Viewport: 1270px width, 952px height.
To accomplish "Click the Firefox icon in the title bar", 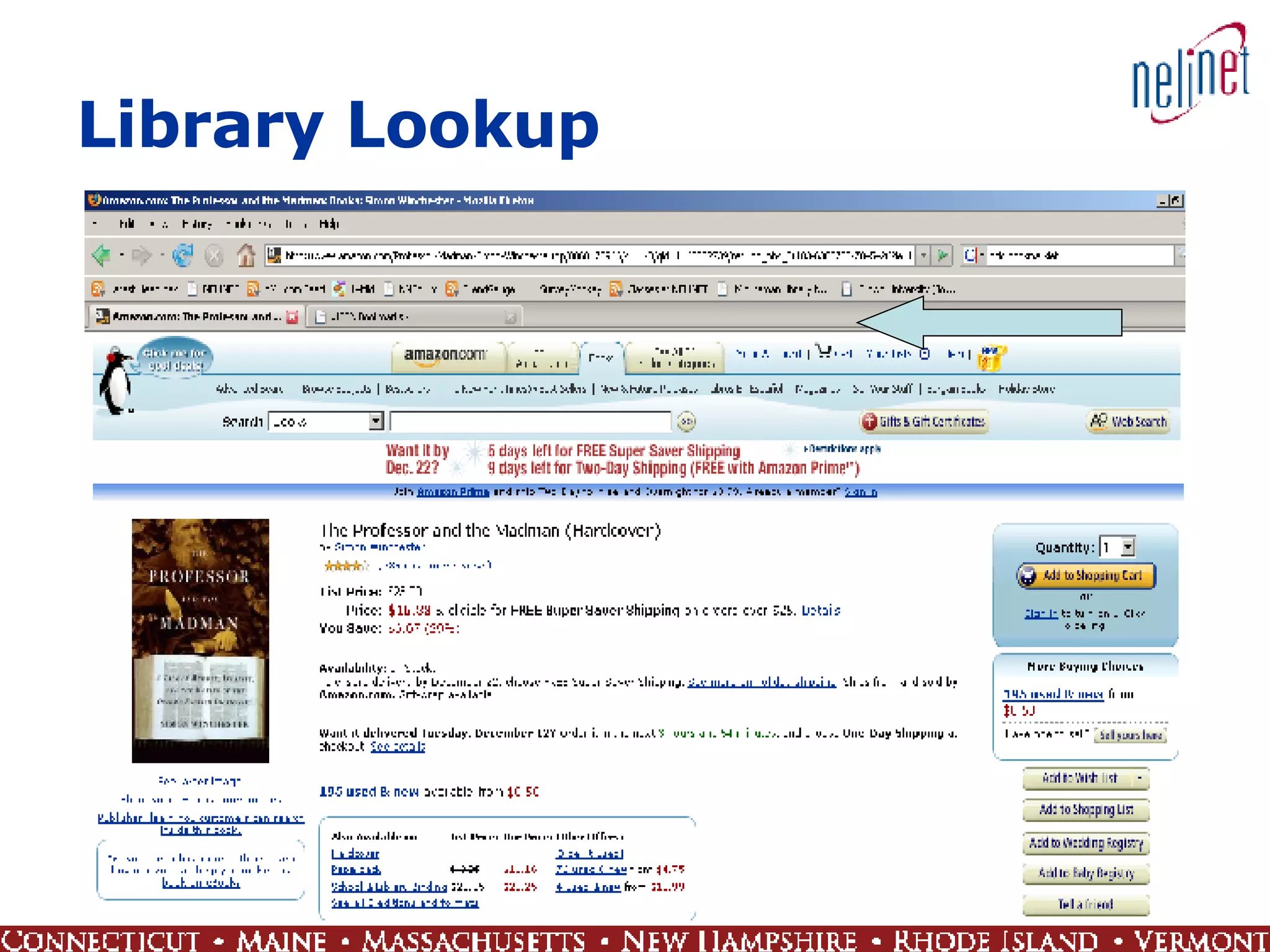I will pos(94,200).
